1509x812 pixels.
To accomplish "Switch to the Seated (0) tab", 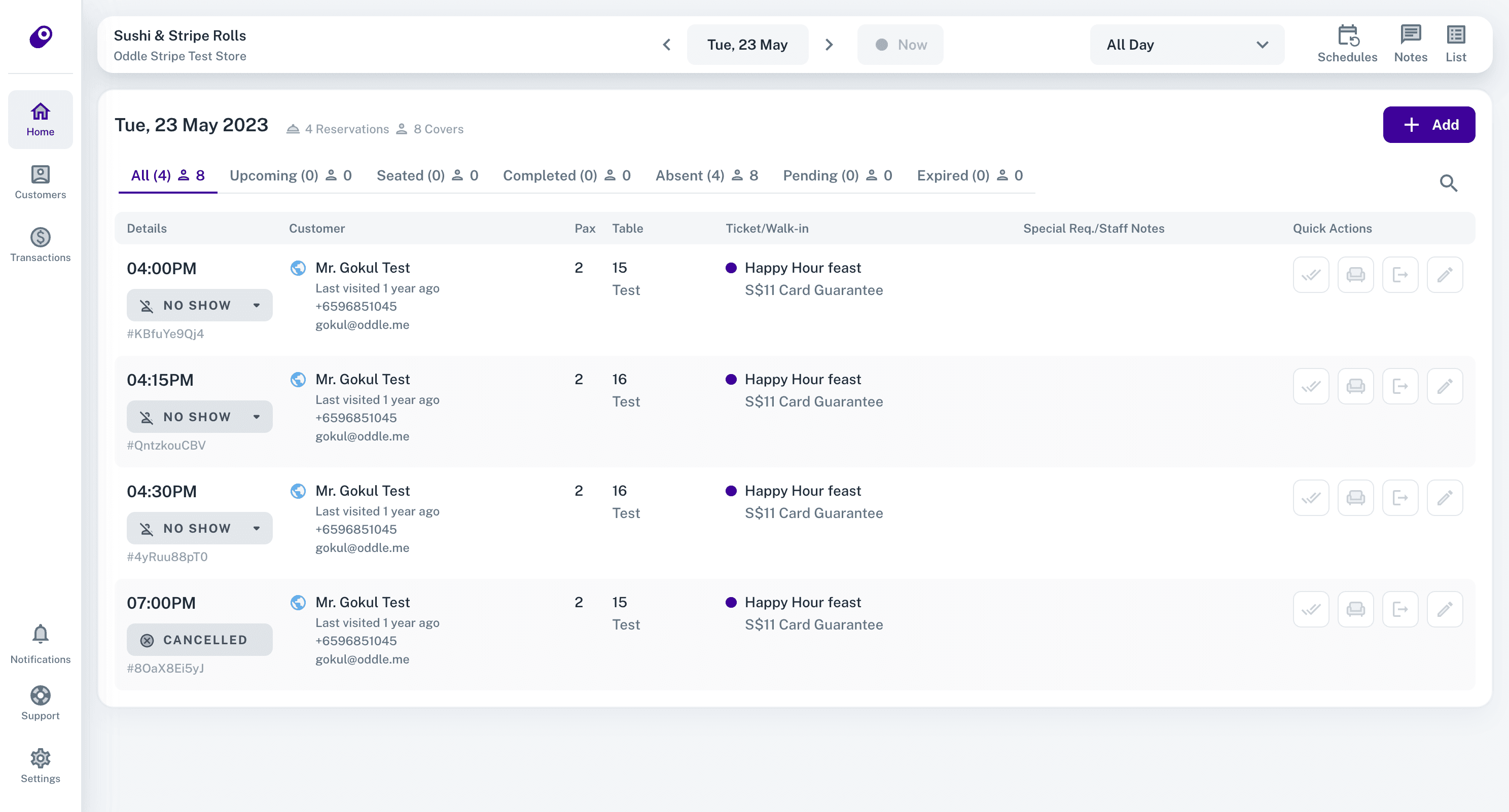I will pyautogui.click(x=427, y=176).
